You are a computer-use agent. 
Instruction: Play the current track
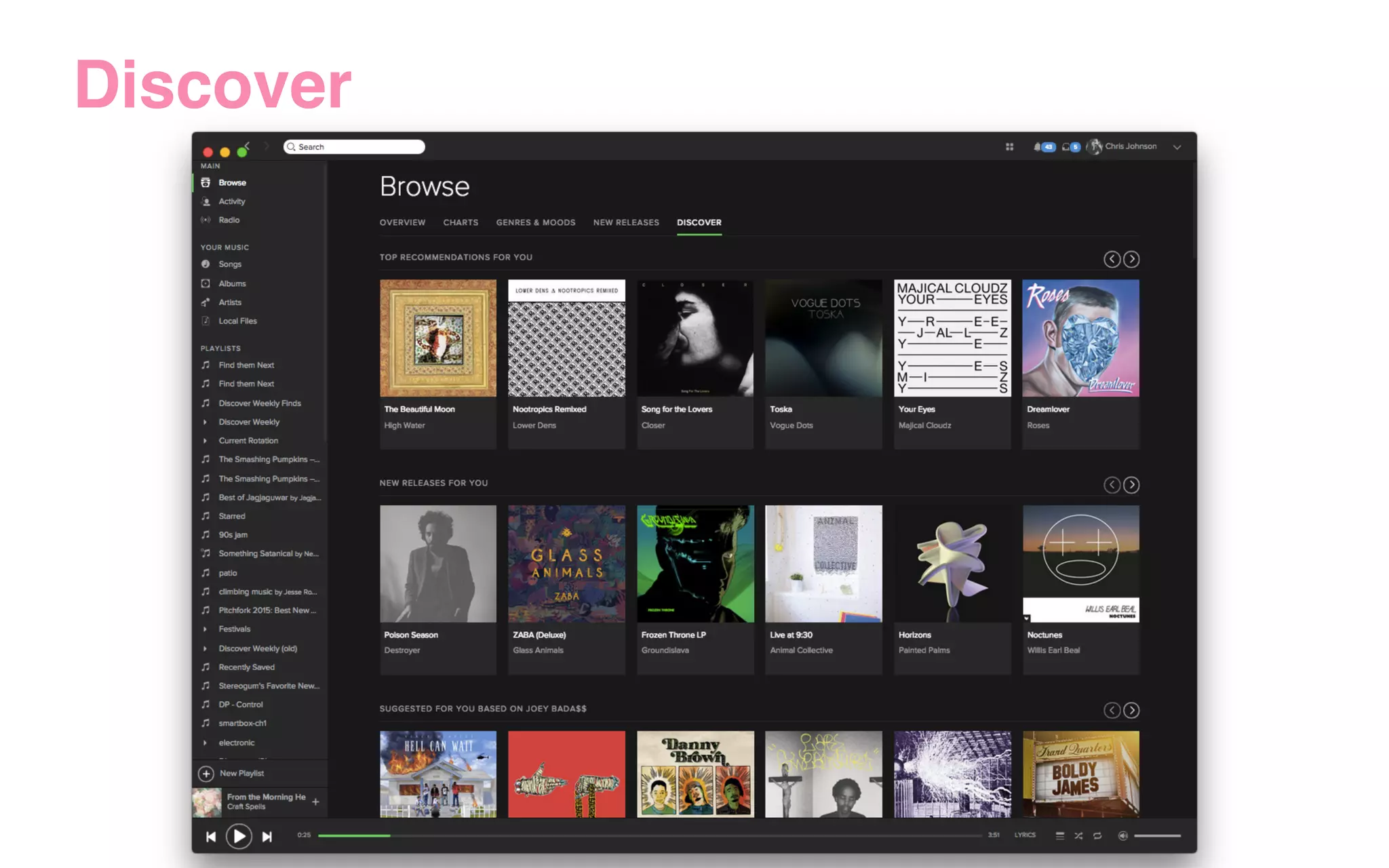click(239, 836)
